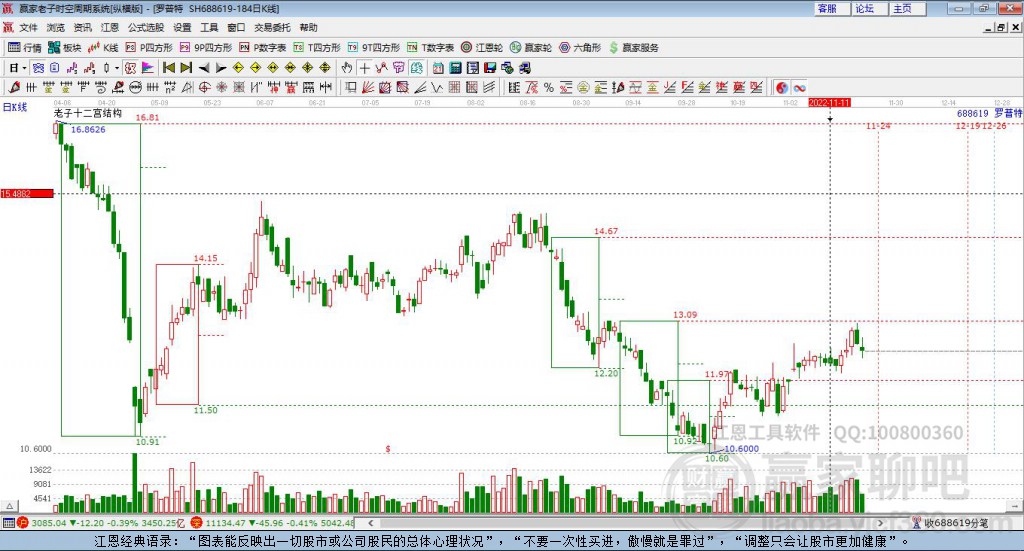Image resolution: width=1024 pixels, height=551 pixels.
Task: Click the up-triangle button beside volume panel
Action: coord(9,506)
